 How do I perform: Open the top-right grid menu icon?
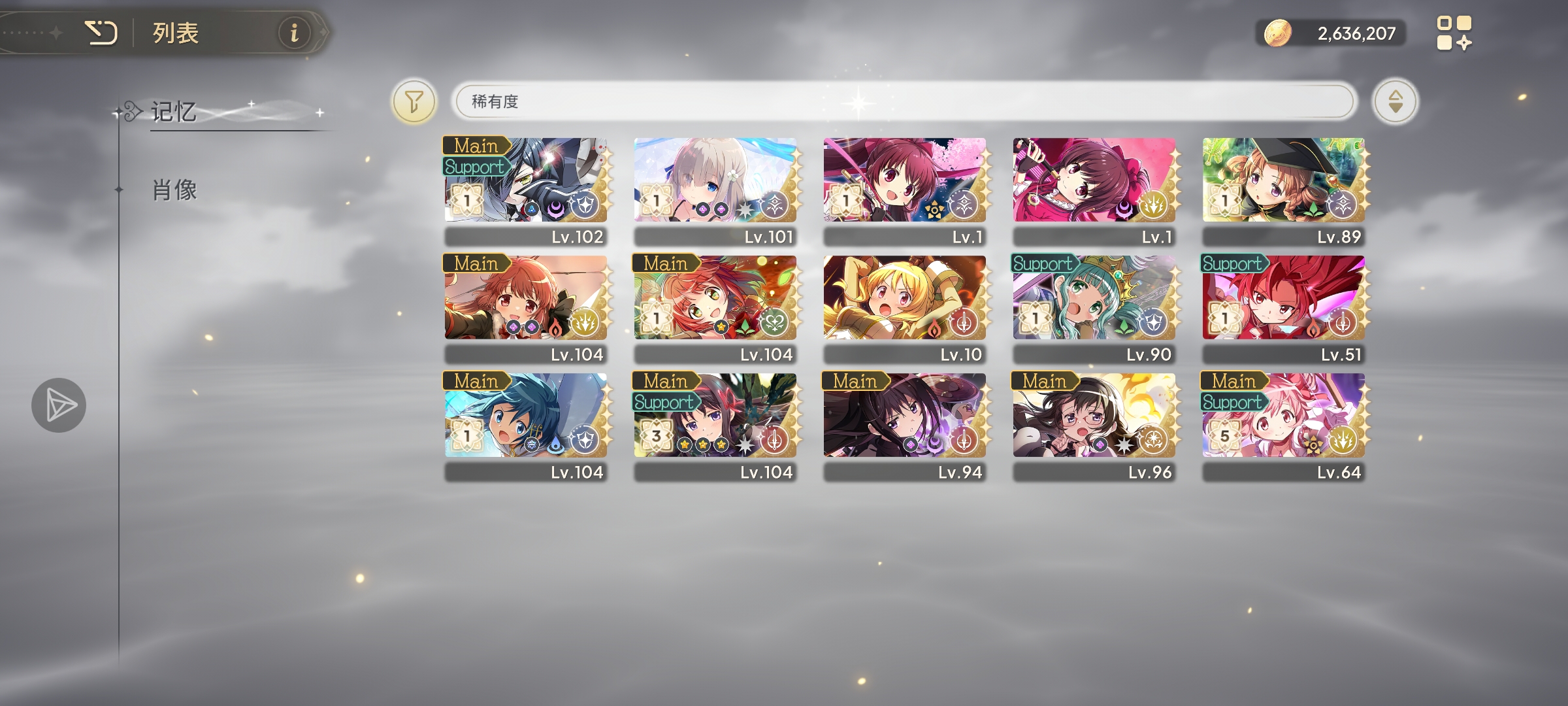[x=1454, y=33]
